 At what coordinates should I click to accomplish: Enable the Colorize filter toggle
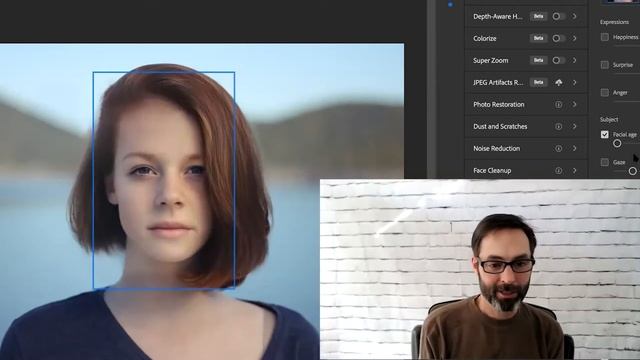(x=558, y=38)
